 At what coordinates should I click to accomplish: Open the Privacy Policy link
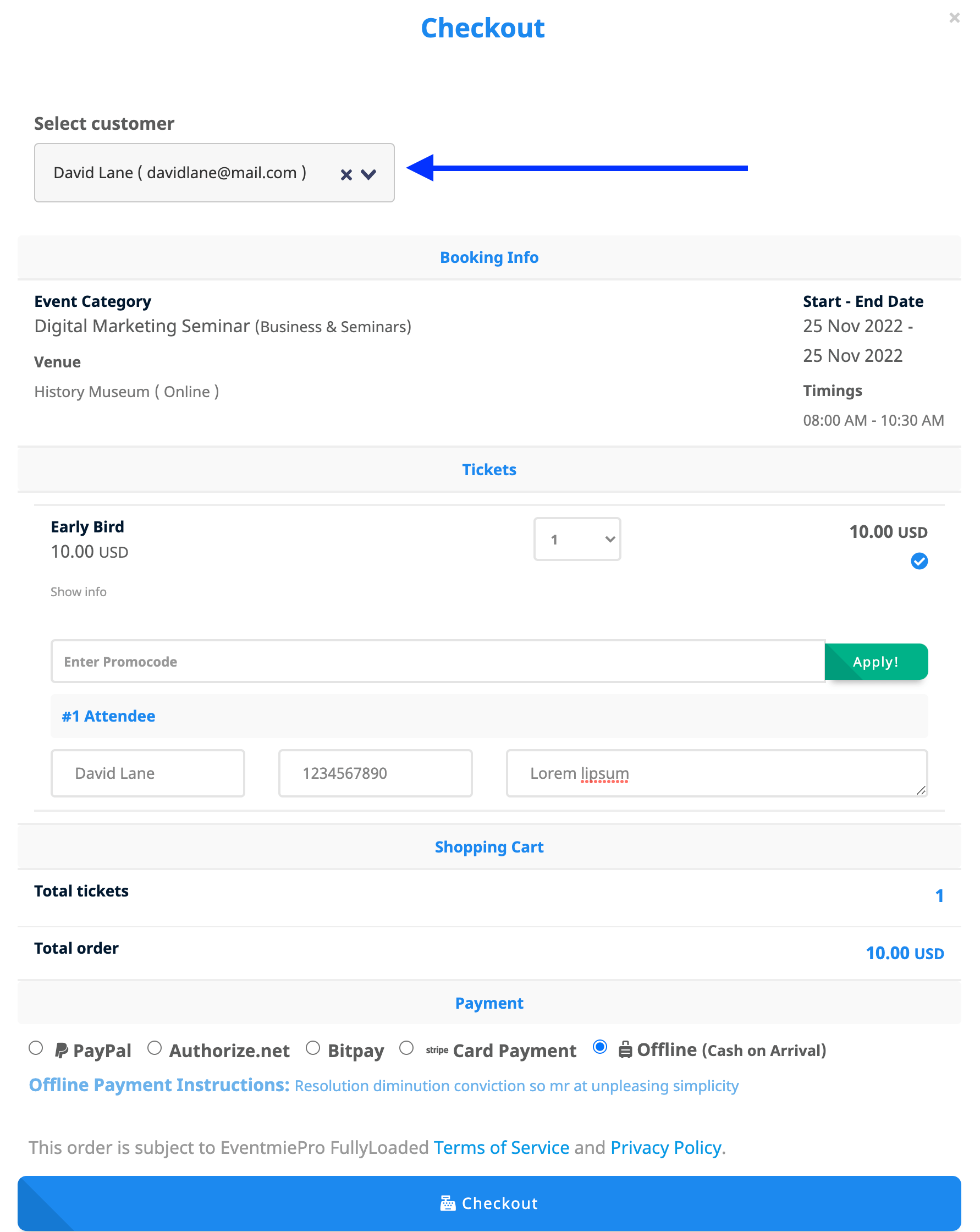pos(665,1147)
